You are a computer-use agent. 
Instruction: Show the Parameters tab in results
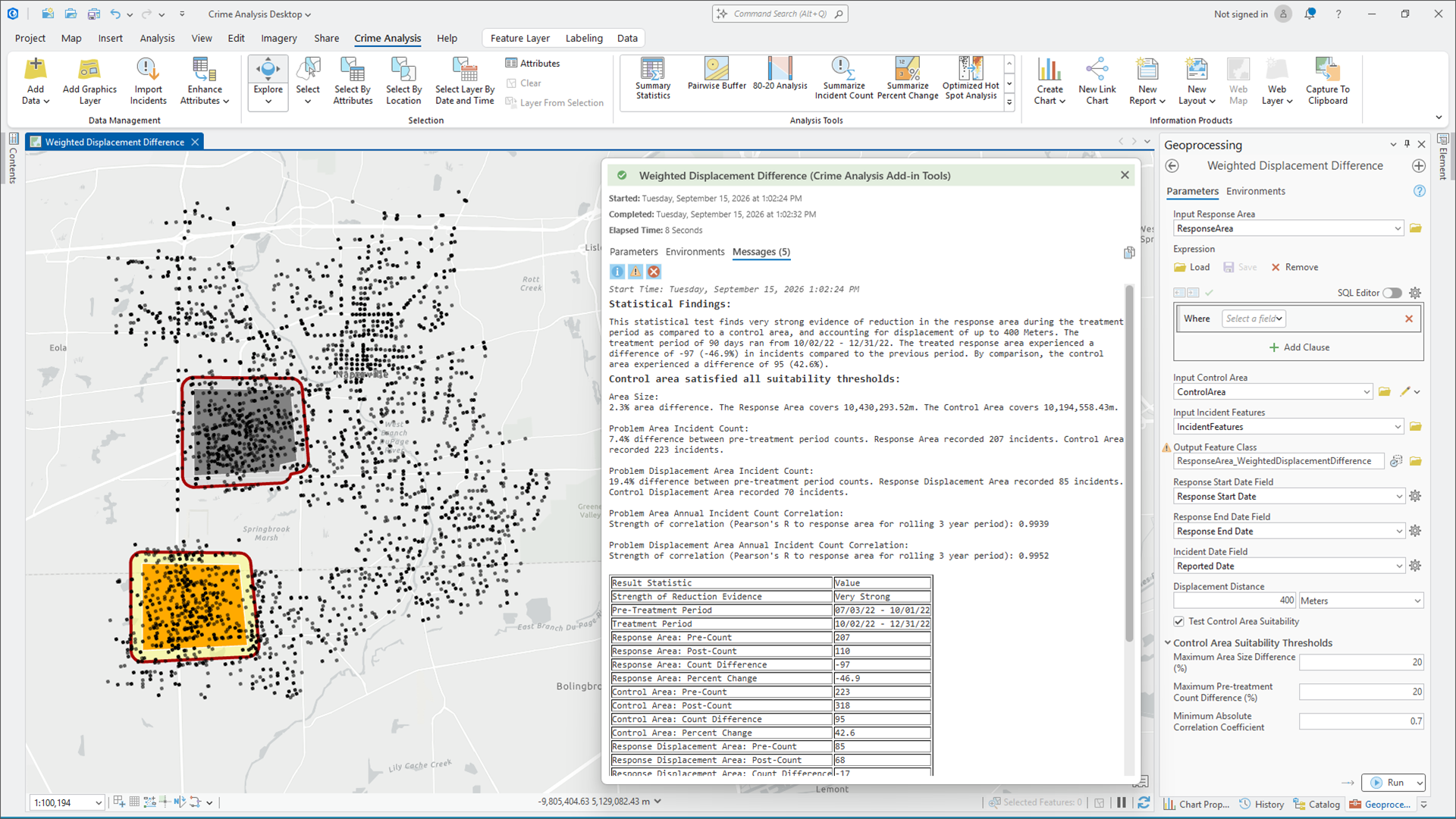tap(633, 252)
